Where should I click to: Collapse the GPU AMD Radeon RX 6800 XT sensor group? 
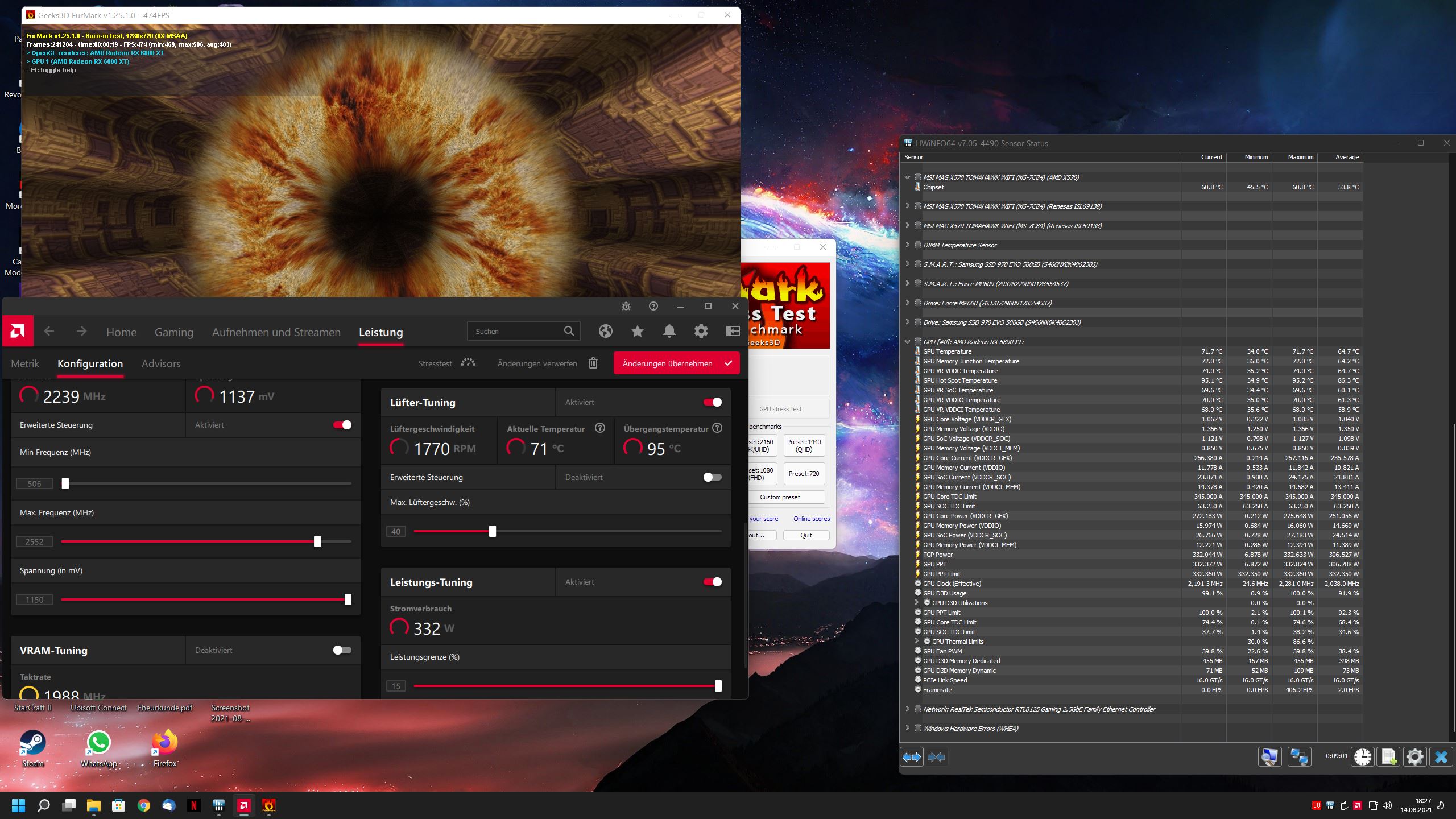point(907,342)
